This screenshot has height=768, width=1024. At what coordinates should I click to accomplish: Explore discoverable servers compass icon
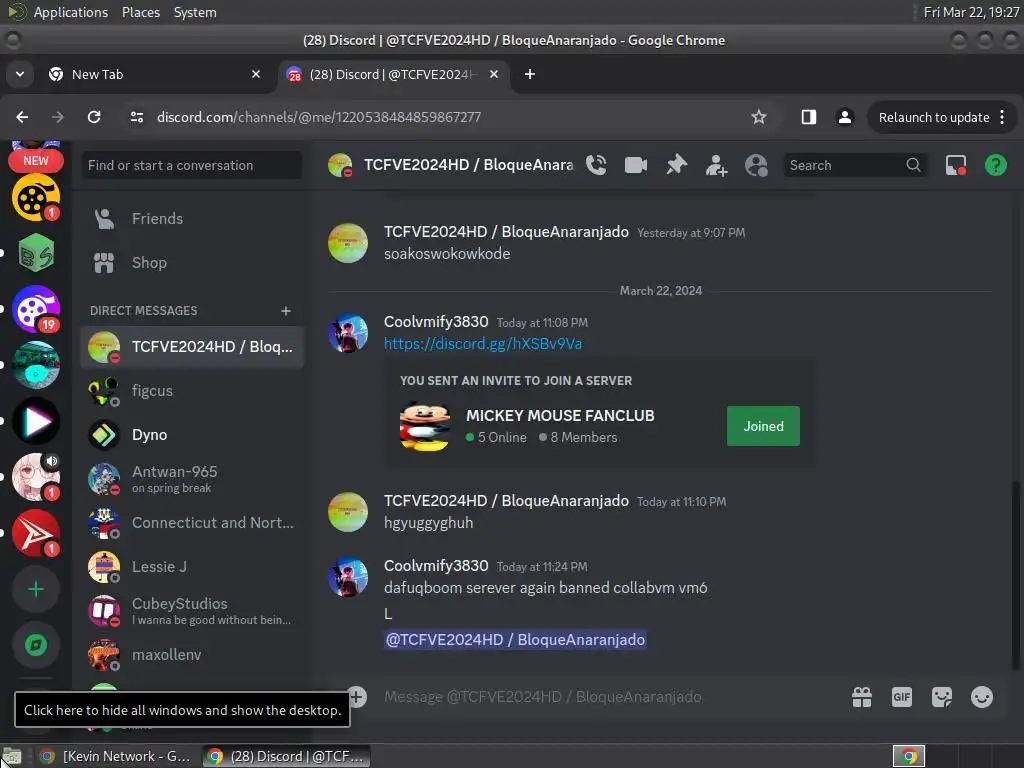pyautogui.click(x=36, y=645)
